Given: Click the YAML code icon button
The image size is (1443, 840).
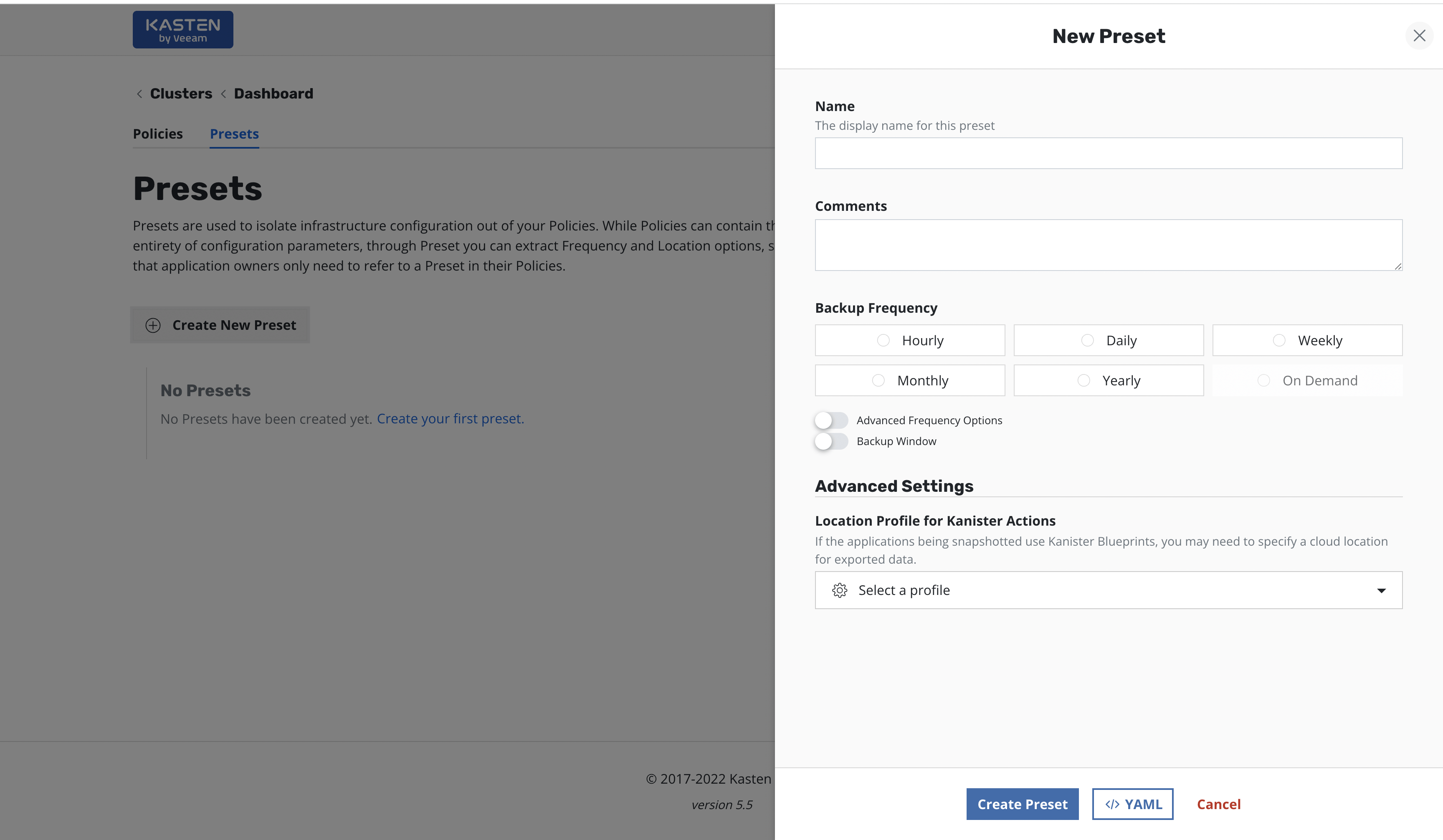Looking at the screenshot, I should (1132, 804).
